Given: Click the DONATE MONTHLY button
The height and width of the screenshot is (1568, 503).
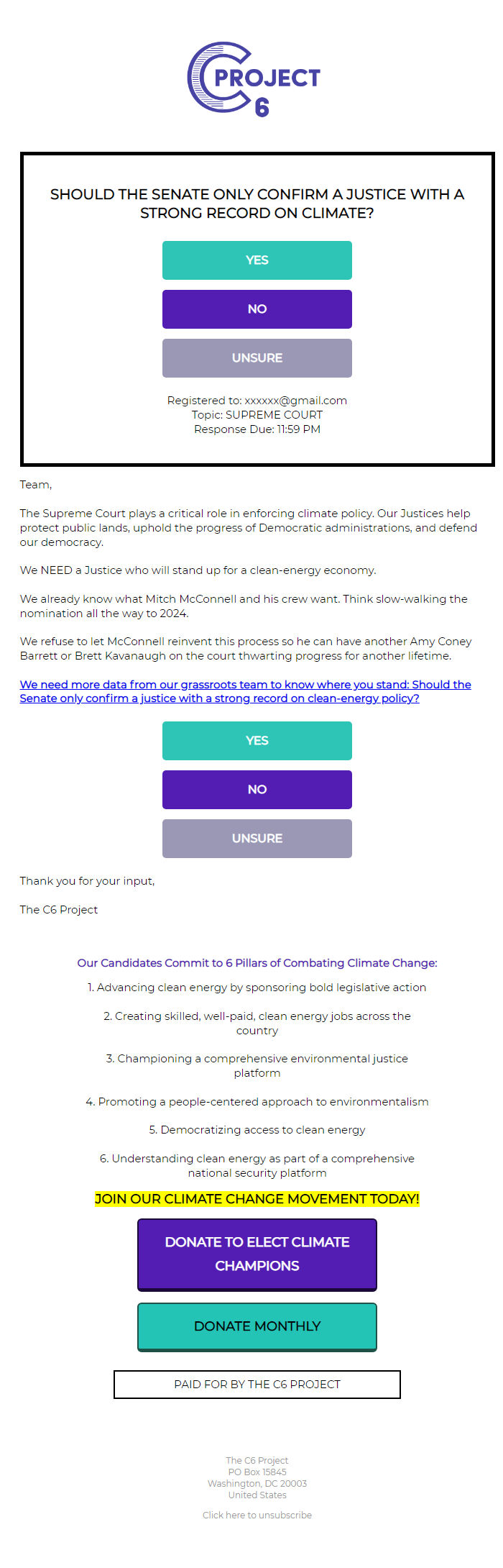Looking at the screenshot, I should [257, 1326].
